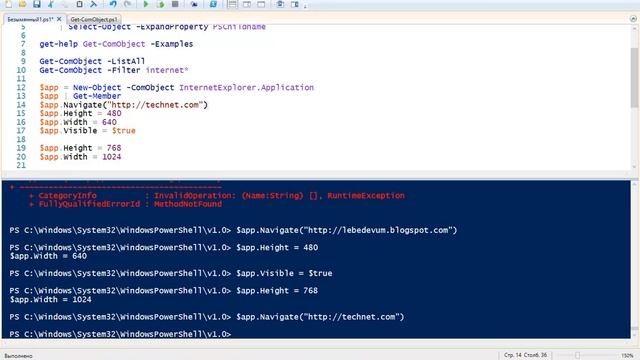640x360 pixels.
Task: Show script pane on right layout icon
Action: pyautogui.click(x=247, y=4)
